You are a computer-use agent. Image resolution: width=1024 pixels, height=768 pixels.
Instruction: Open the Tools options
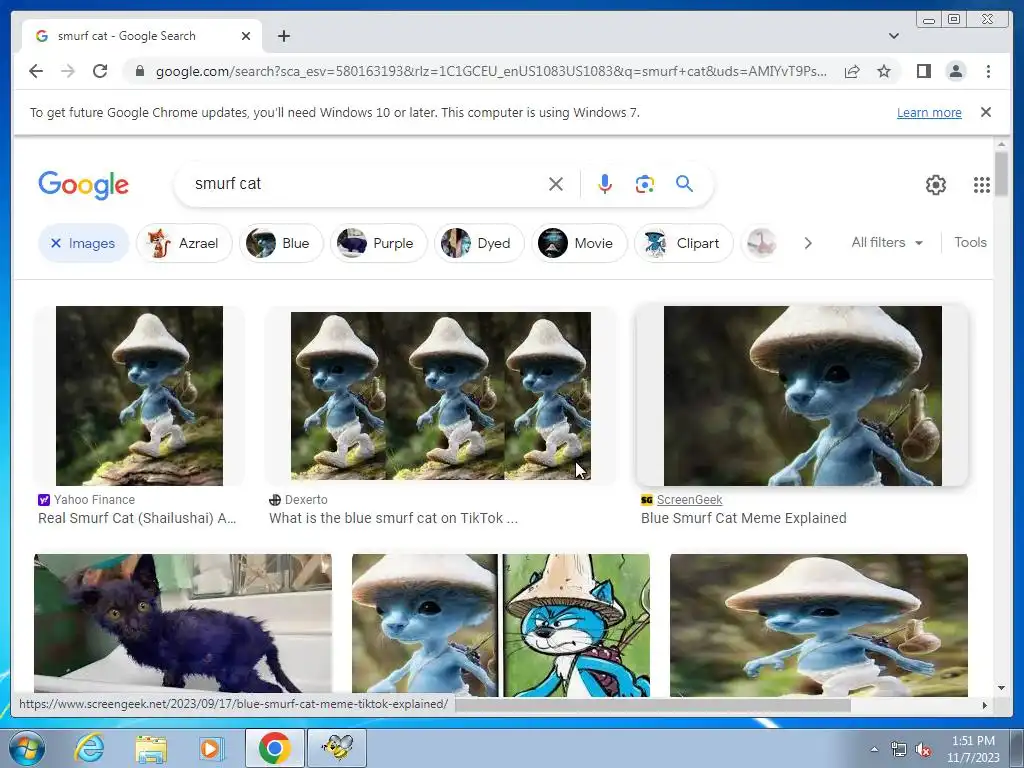pos(970,242)
